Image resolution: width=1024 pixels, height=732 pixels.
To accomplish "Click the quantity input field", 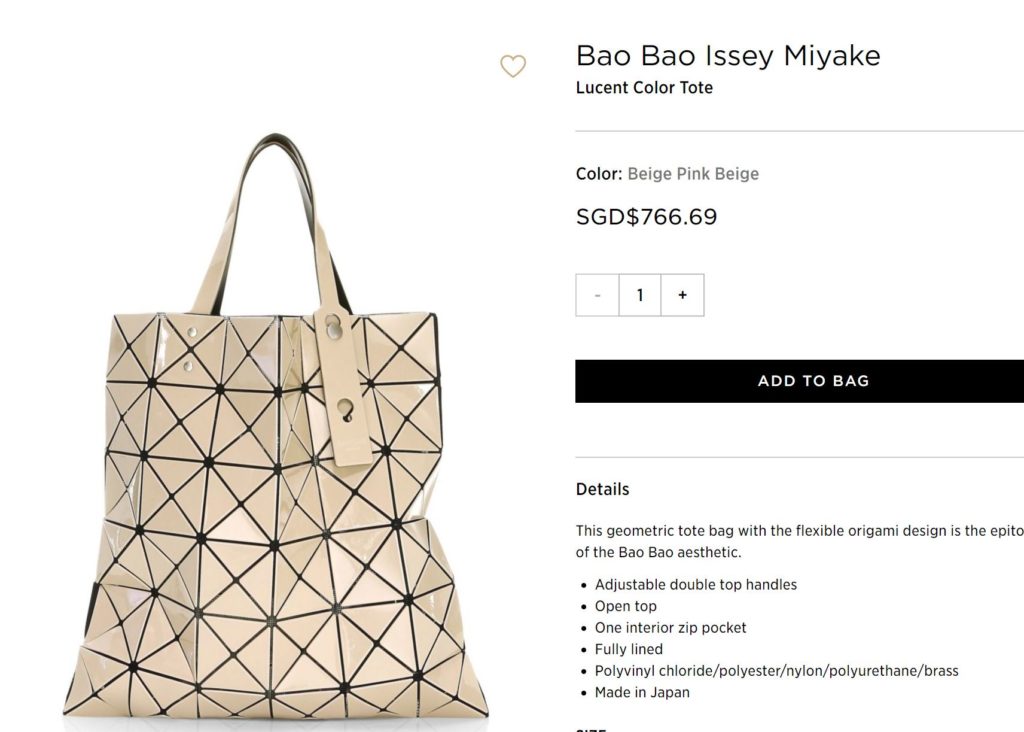I will [x=640, y=295].
